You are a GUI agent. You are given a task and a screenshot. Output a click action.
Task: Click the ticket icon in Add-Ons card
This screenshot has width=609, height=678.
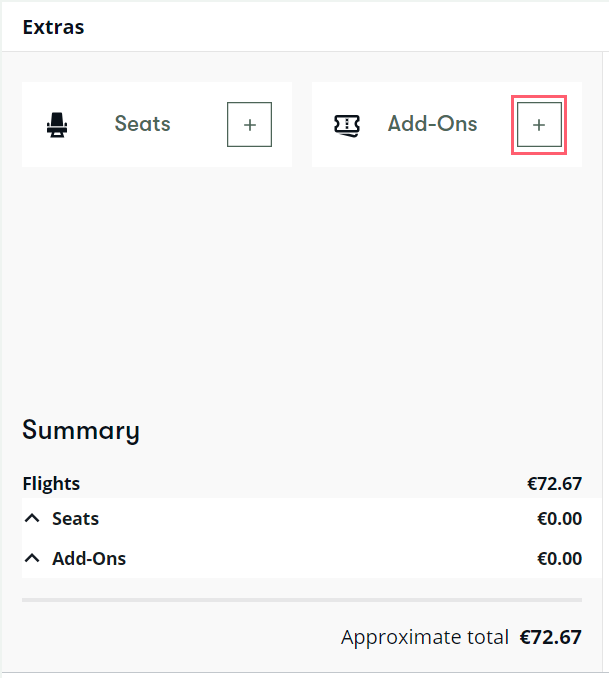[346, 126]
